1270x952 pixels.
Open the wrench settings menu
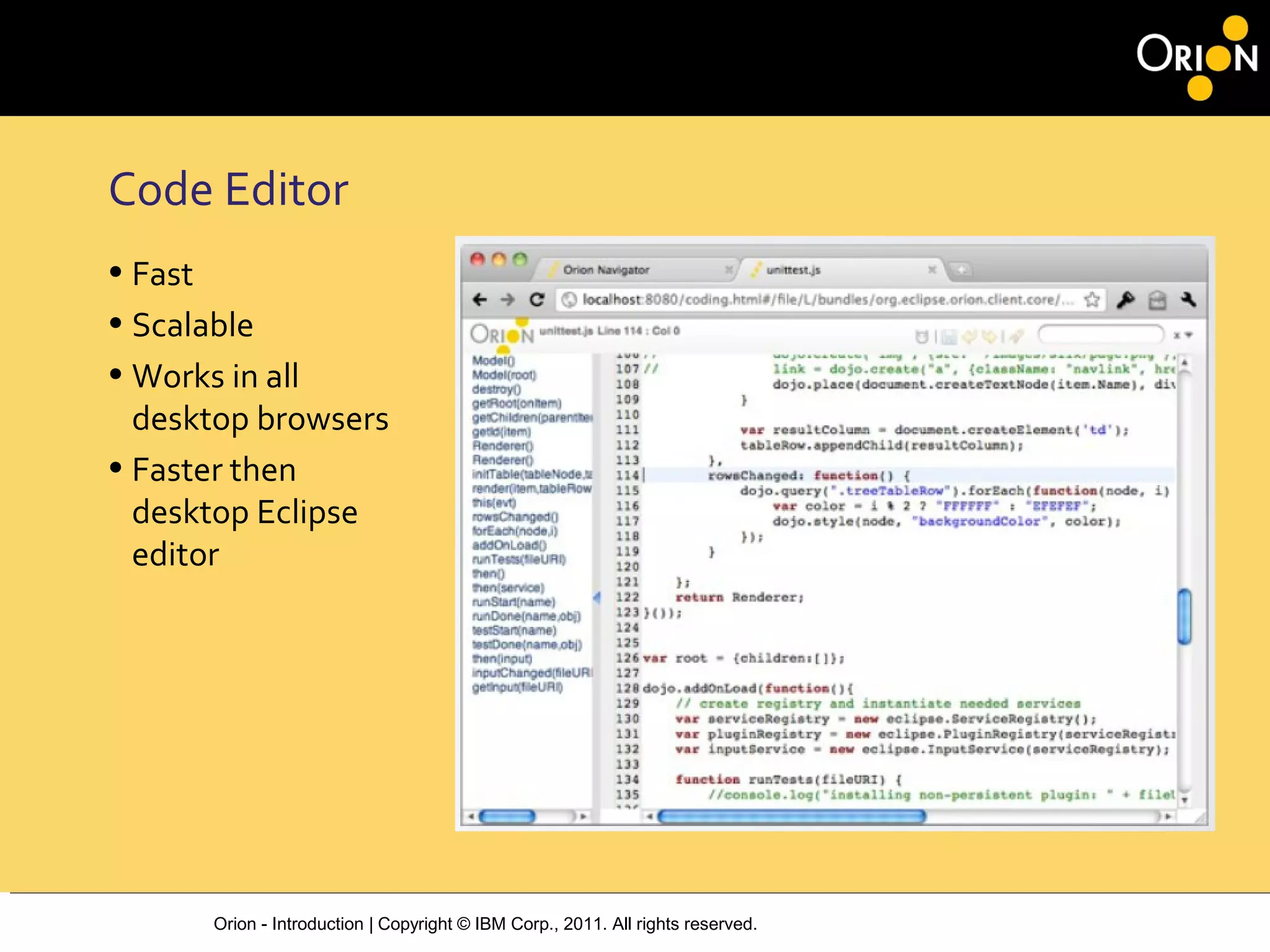[1189, 300]
